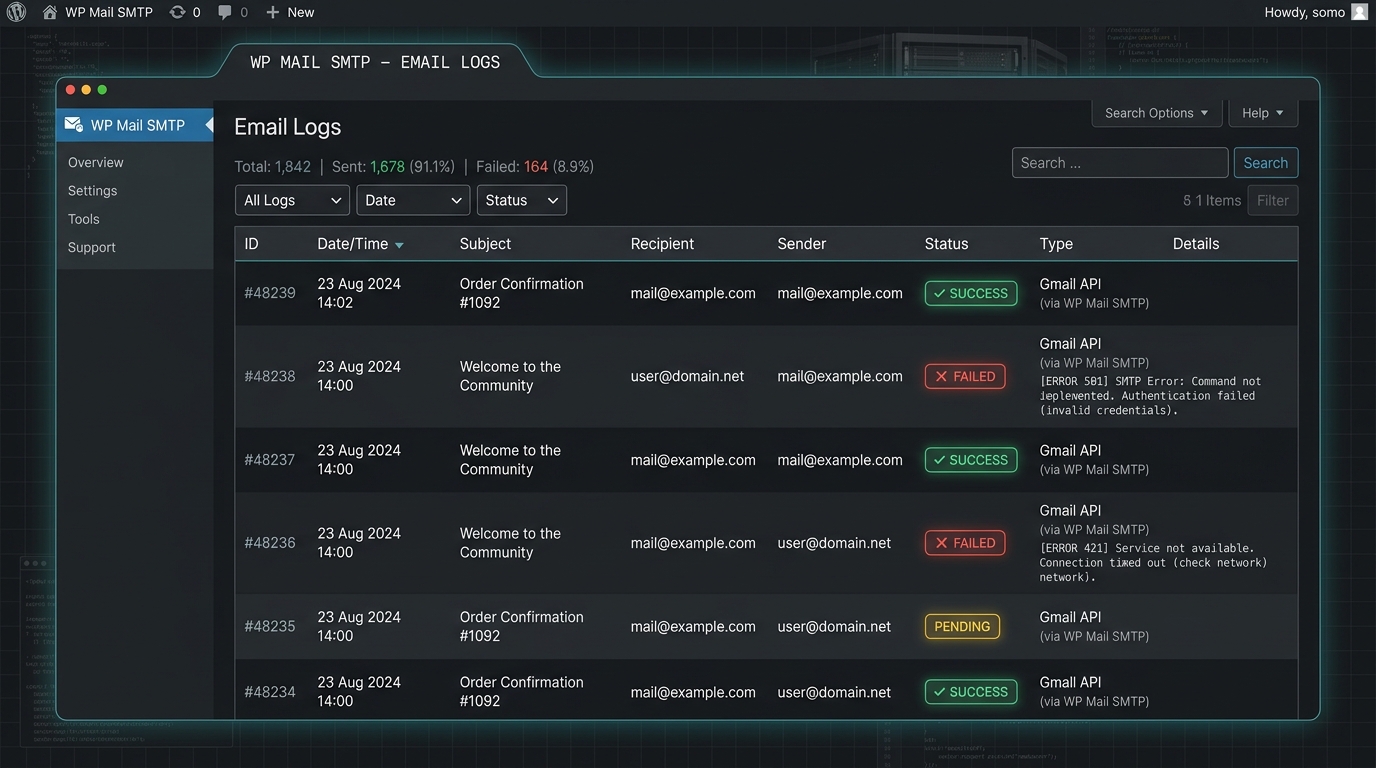1376x768 pixels.
Task: Click the Search button
Action: [x=1266, y=163]
